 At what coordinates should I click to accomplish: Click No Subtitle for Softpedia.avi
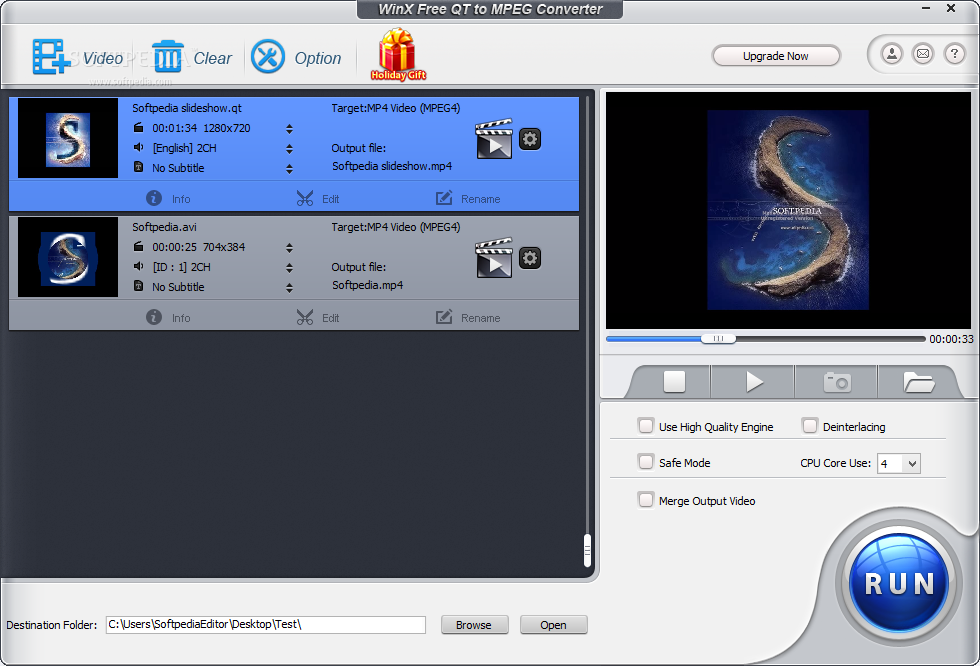click(178, 287)
